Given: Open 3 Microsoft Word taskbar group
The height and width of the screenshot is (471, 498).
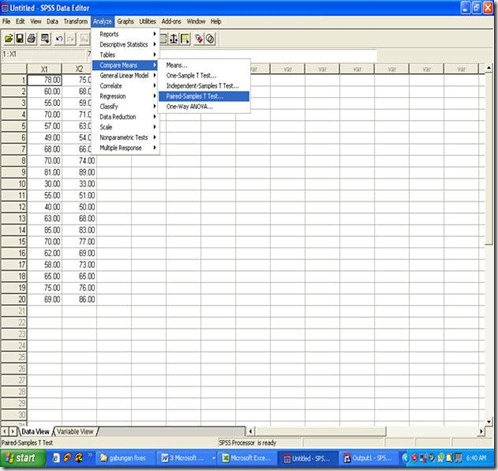Looking at the screenshot, I should click(187, 458).
